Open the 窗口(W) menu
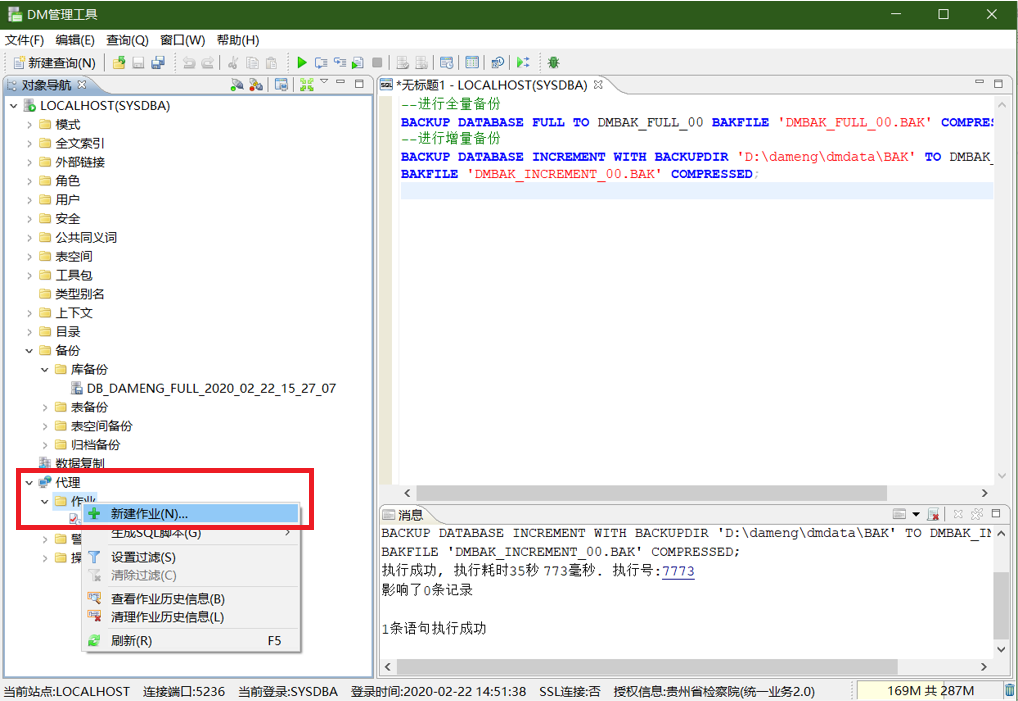Screen dimensions: 1018x701 (182, 40)
